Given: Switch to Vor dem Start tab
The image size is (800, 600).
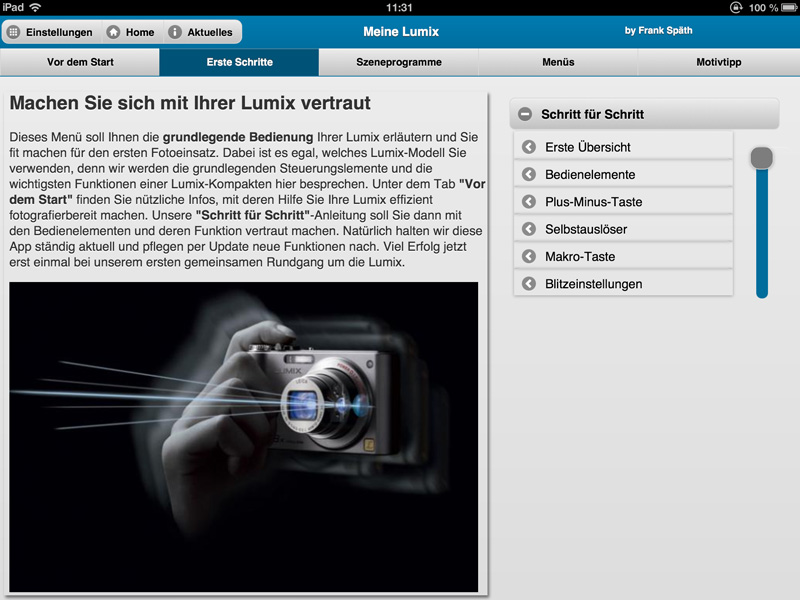Looking at the screenshot, I should (80, 62).
